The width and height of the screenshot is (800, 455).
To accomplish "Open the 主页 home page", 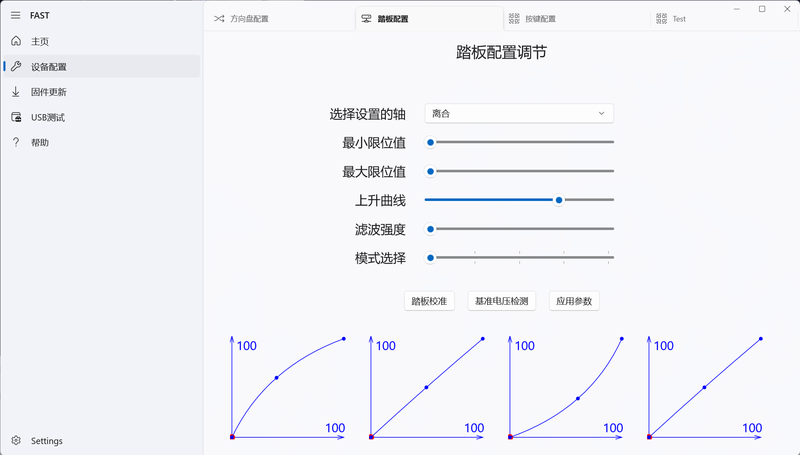I will (x=102, y=41).
